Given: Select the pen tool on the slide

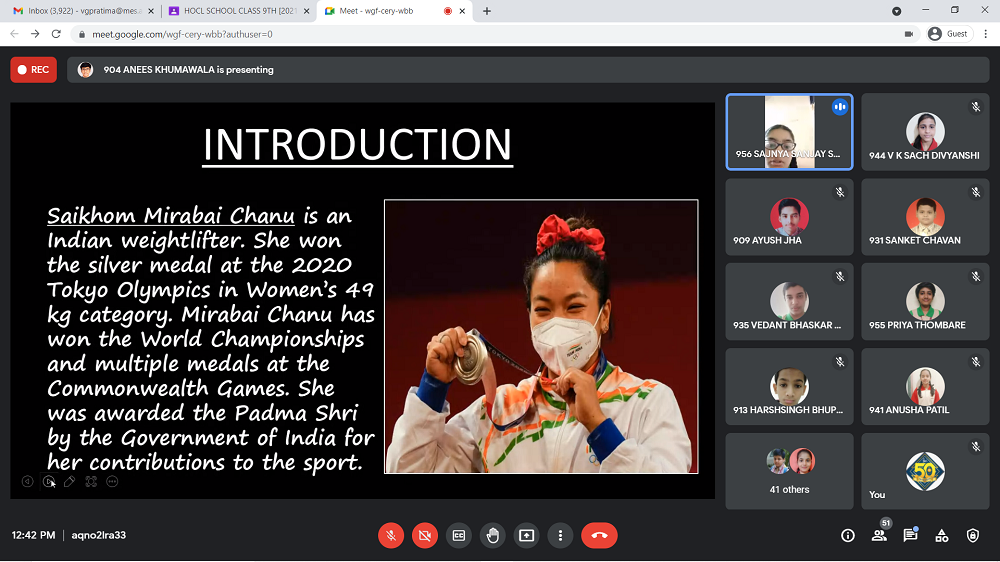Looking at the screenshot, I should (69, 481).
